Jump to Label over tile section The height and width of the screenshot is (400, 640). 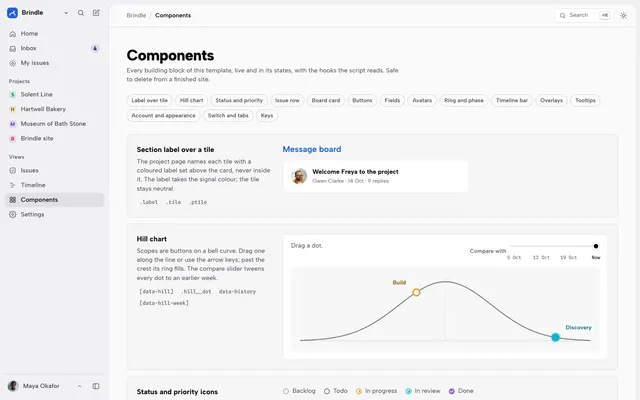[x=149, y=100]
